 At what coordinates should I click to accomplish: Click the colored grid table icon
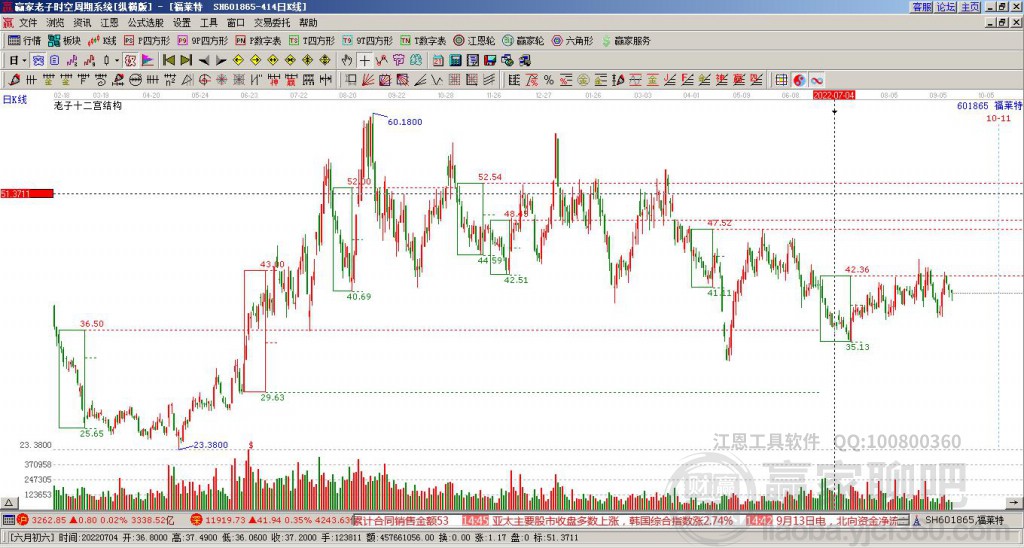tap(781, 80)
